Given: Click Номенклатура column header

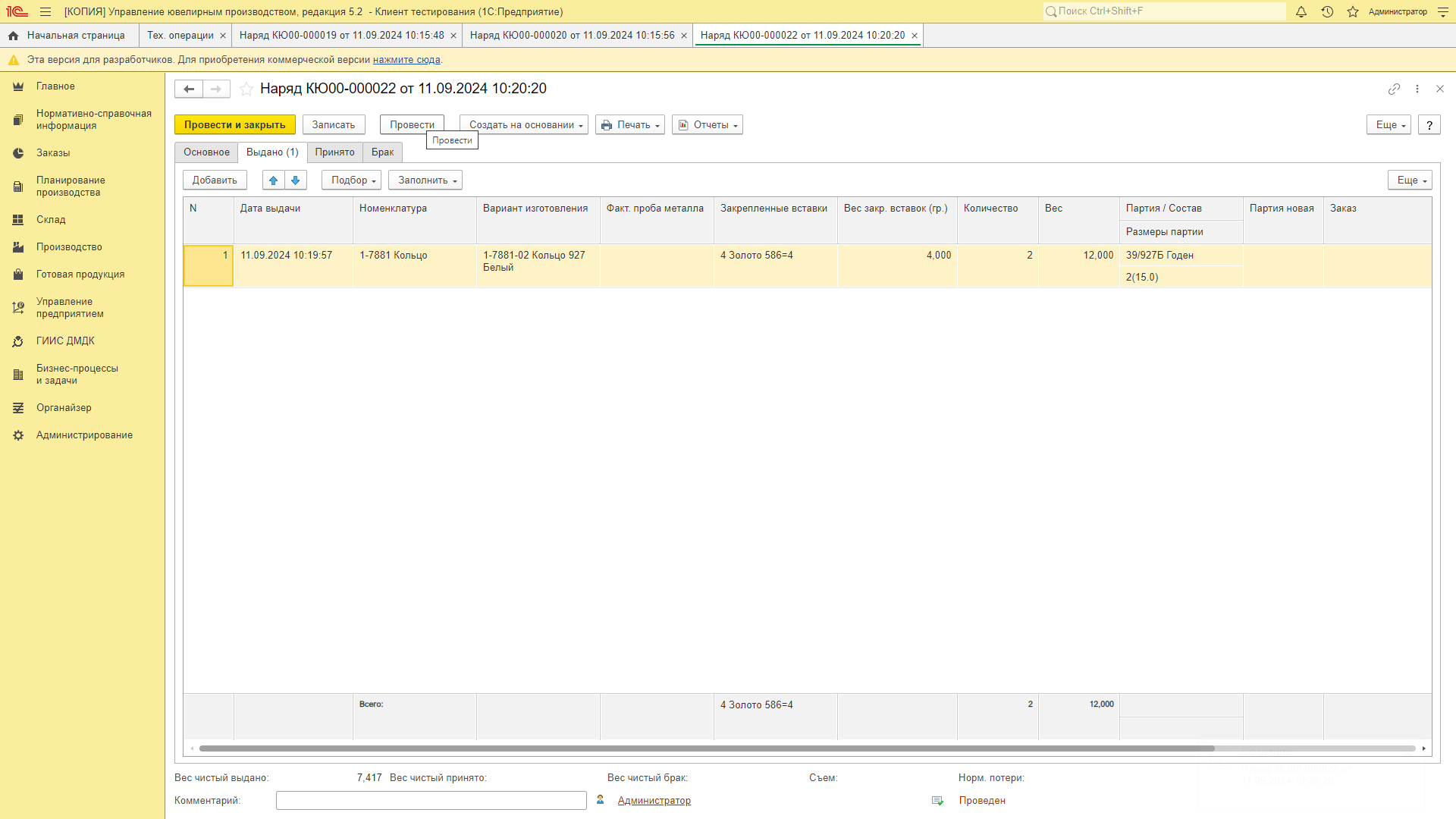Looking at the screenshot, I should [x=415, y=220].
